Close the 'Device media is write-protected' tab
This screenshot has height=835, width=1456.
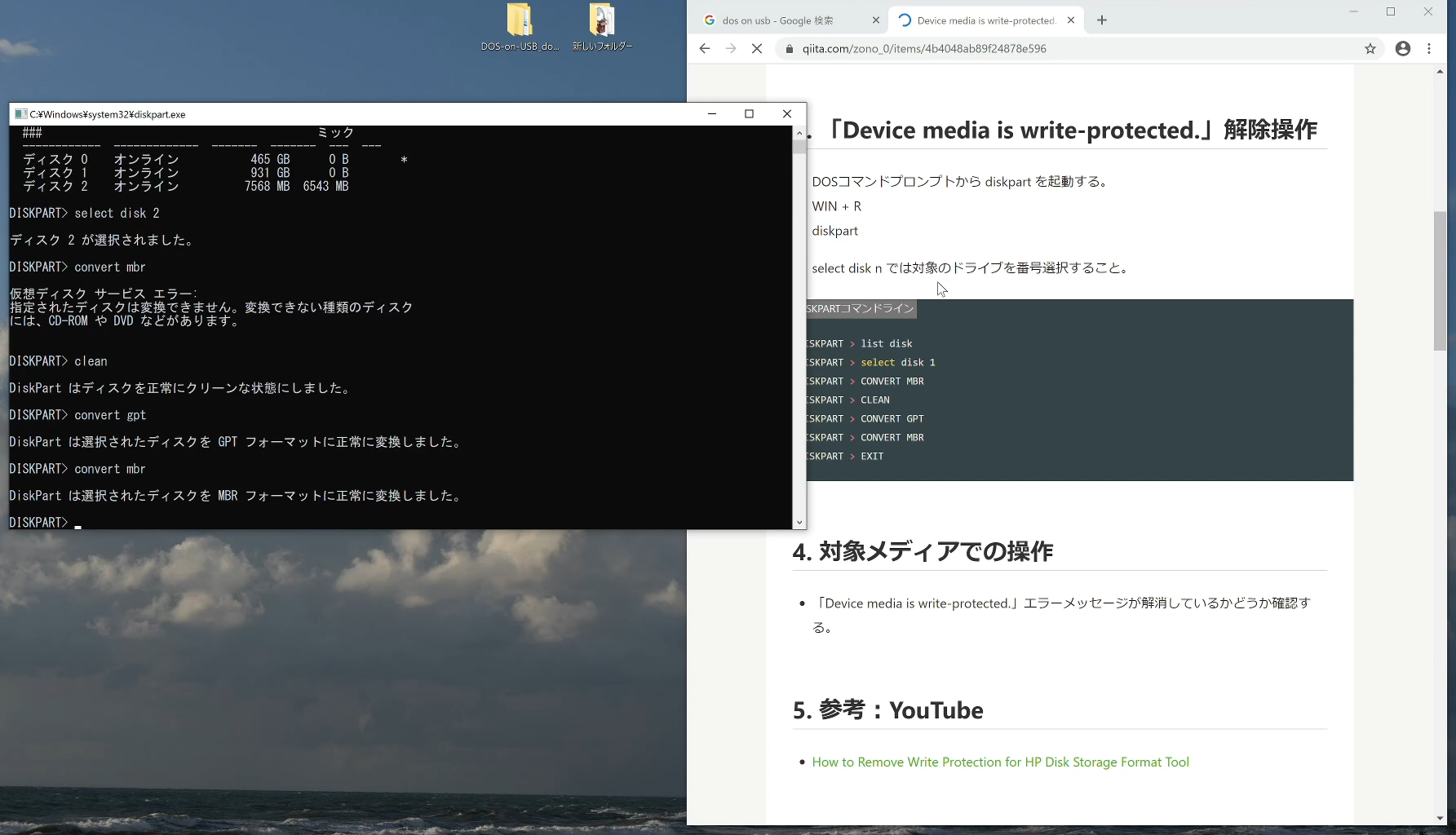coord(1071,20)
